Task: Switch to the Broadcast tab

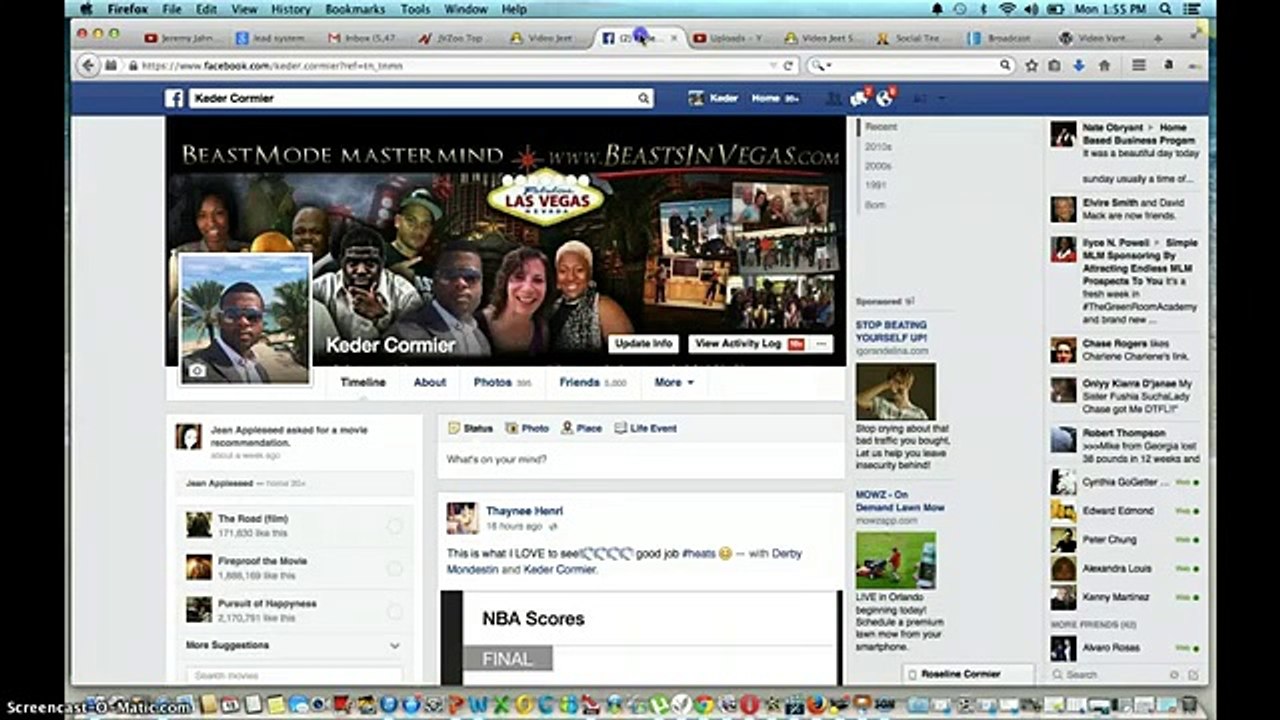Action: [x=1003, y=38]
